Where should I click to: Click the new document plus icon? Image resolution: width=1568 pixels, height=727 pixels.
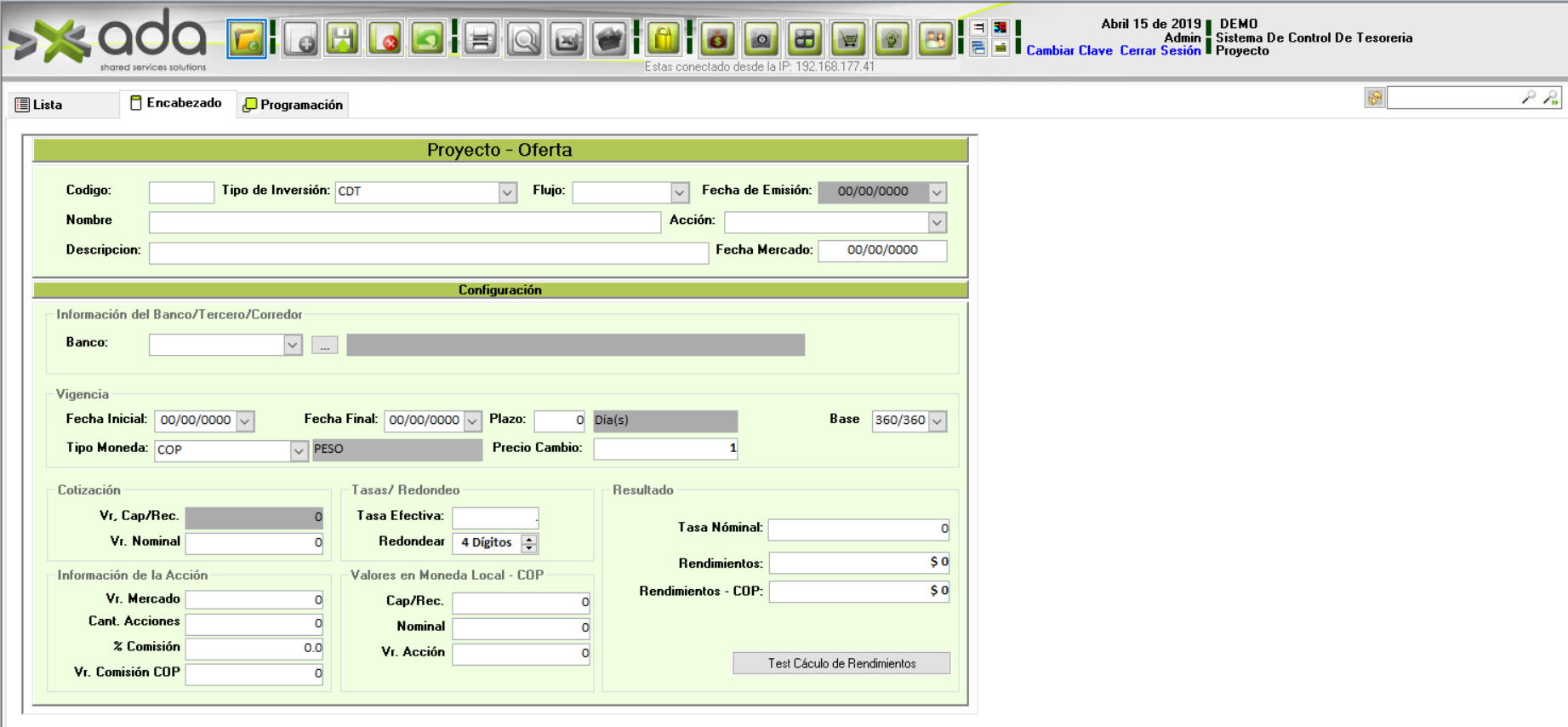[301, 39]
